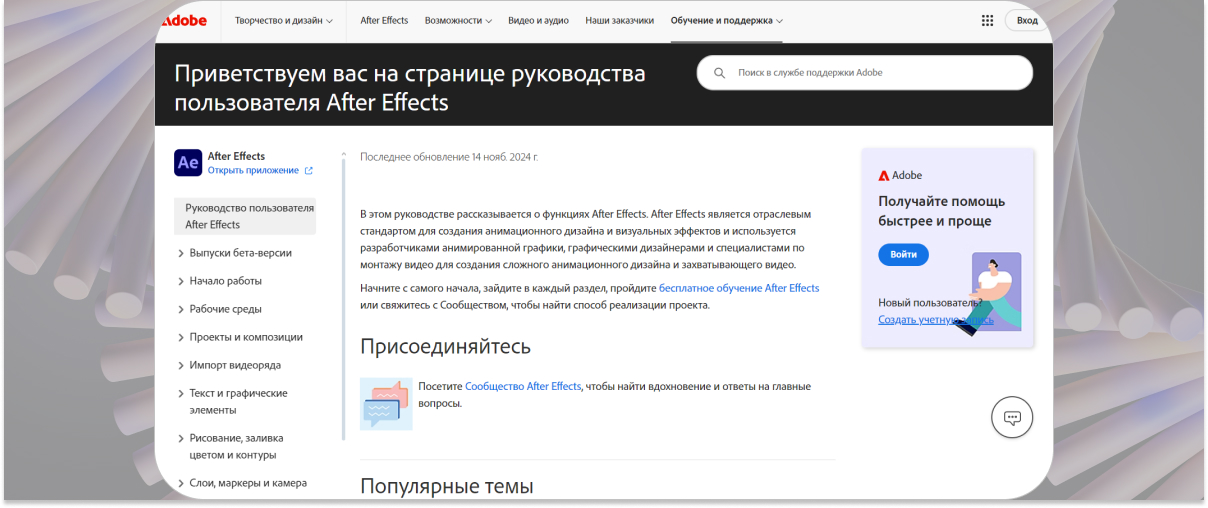
Task: Select Видео и аудио in the navigation
Action: point(538,20)
